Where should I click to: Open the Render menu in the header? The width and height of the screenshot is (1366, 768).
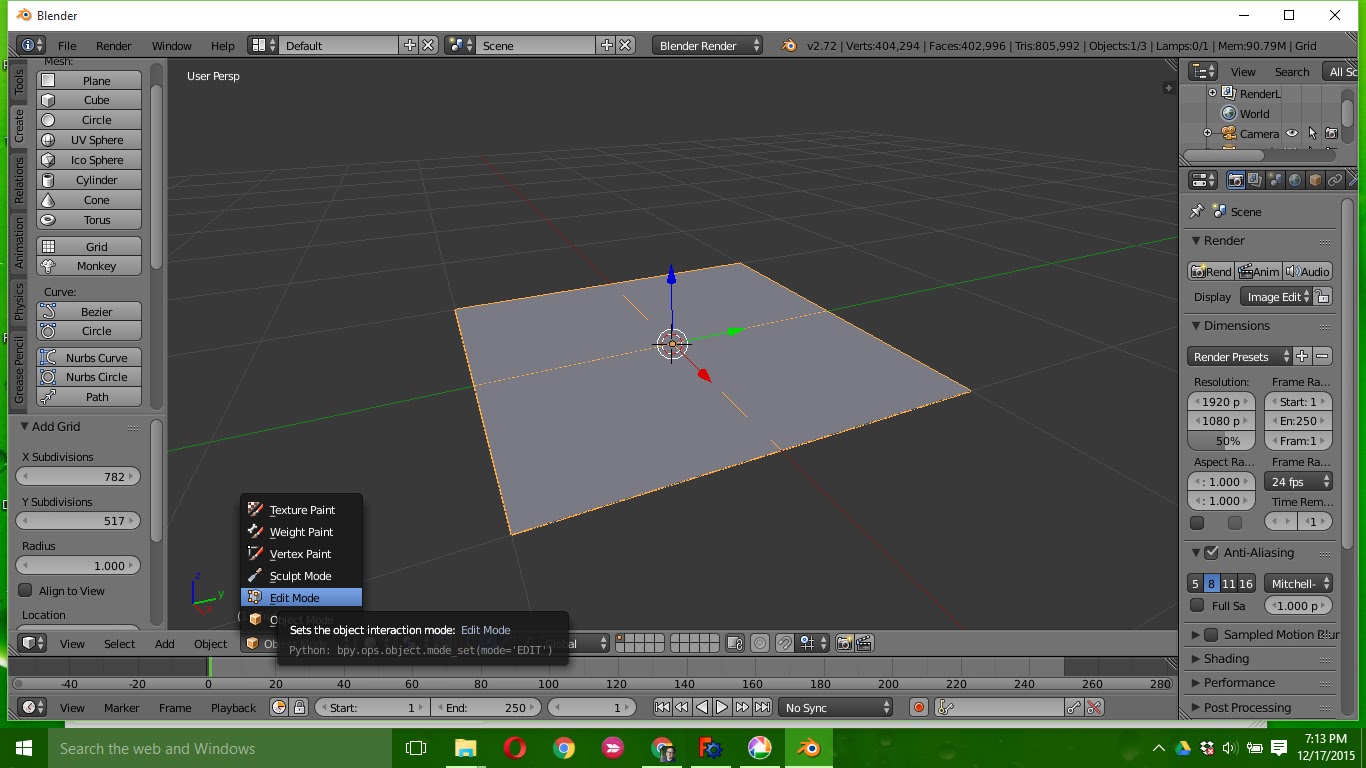(114, 46)
